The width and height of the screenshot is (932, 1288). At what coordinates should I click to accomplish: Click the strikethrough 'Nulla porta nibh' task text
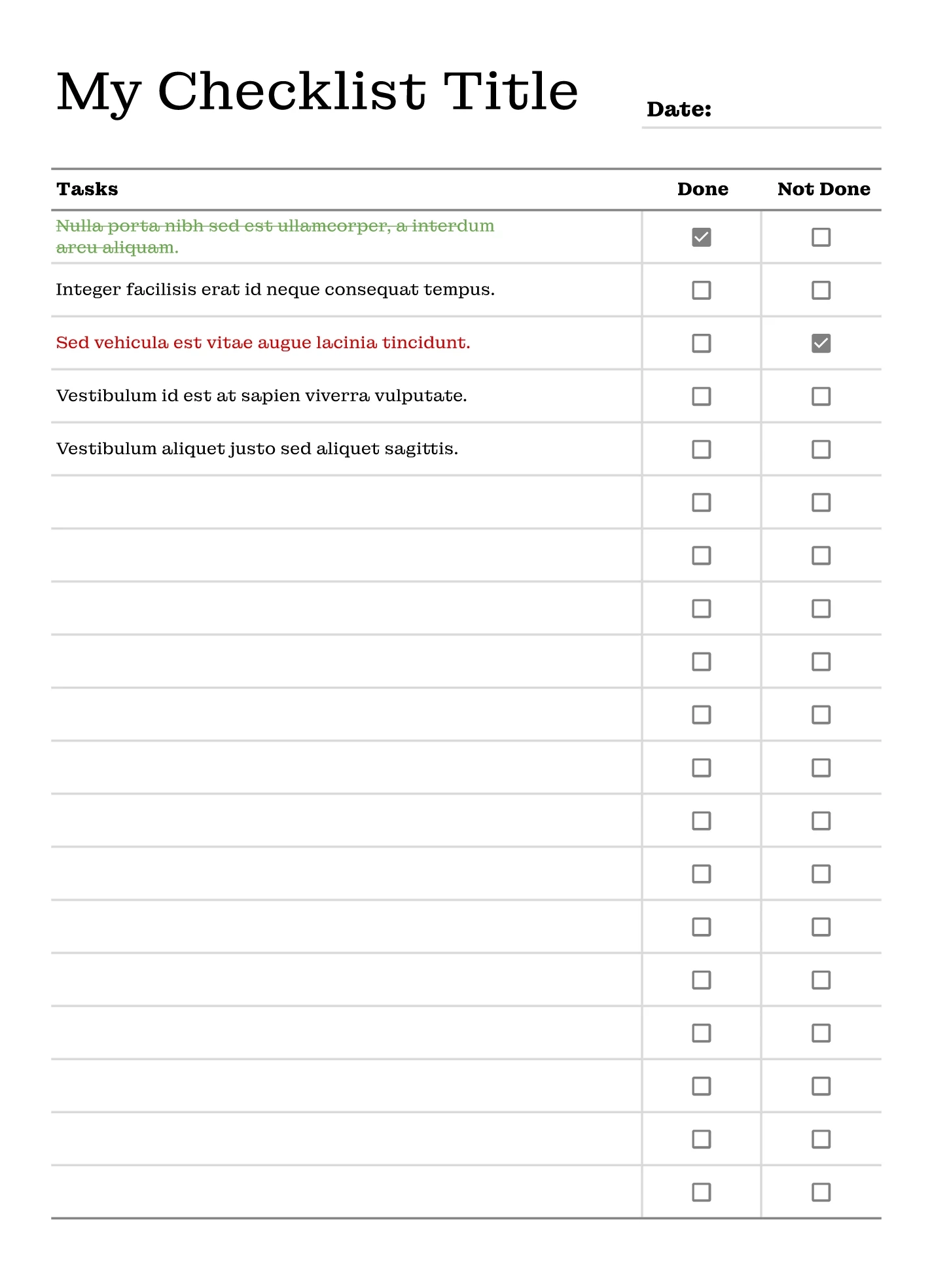click(x=275, y=227)
